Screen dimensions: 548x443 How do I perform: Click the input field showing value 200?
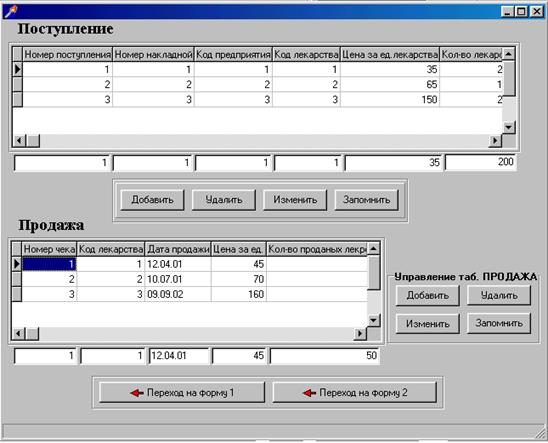click(x=481, y=162)
